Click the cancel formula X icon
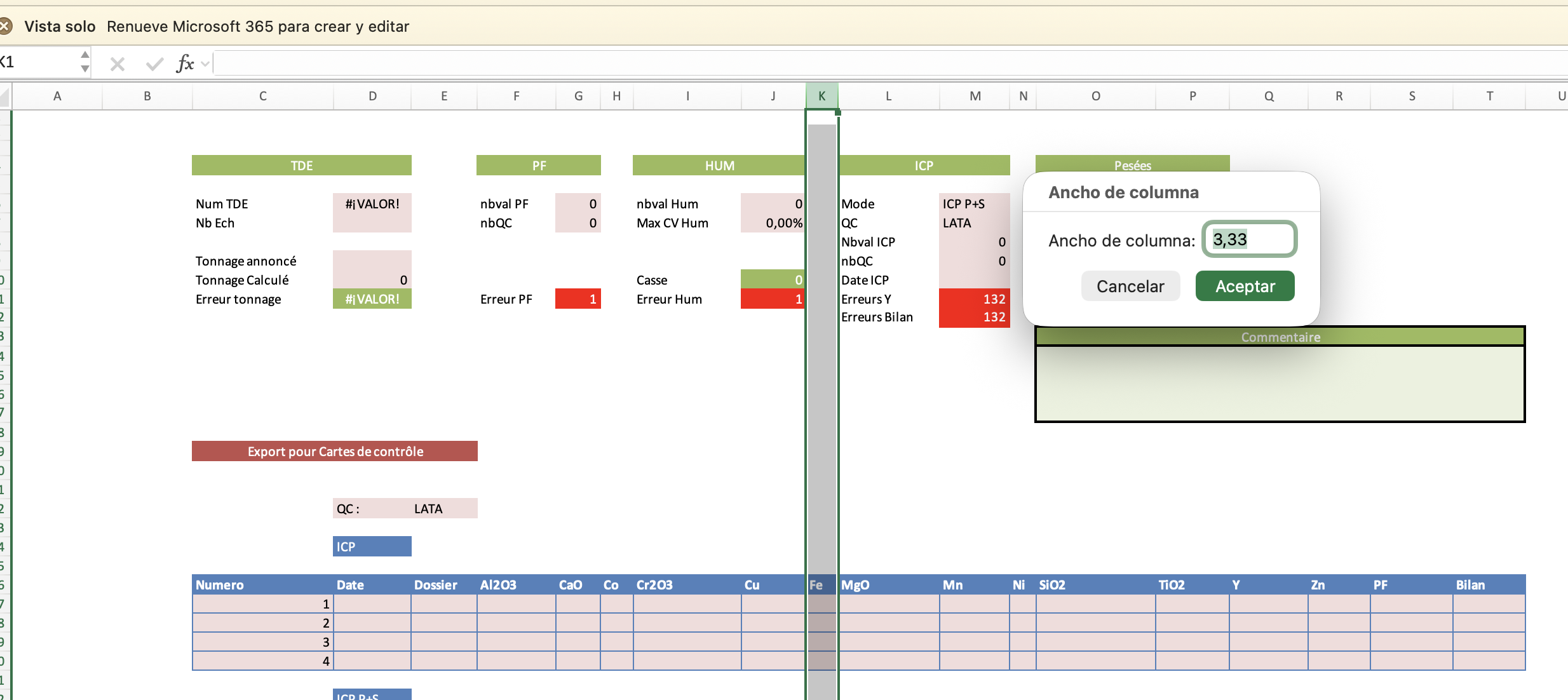Image resolution: width=1568 pixels, height=700 pixels. click(118, 64)
